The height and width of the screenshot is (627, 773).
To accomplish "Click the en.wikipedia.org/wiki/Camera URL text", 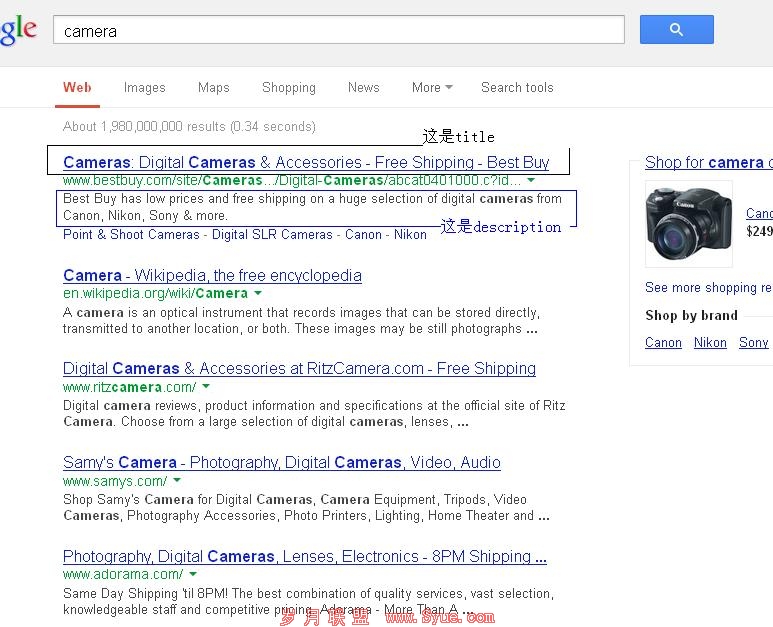I will [x=155, y=293].
